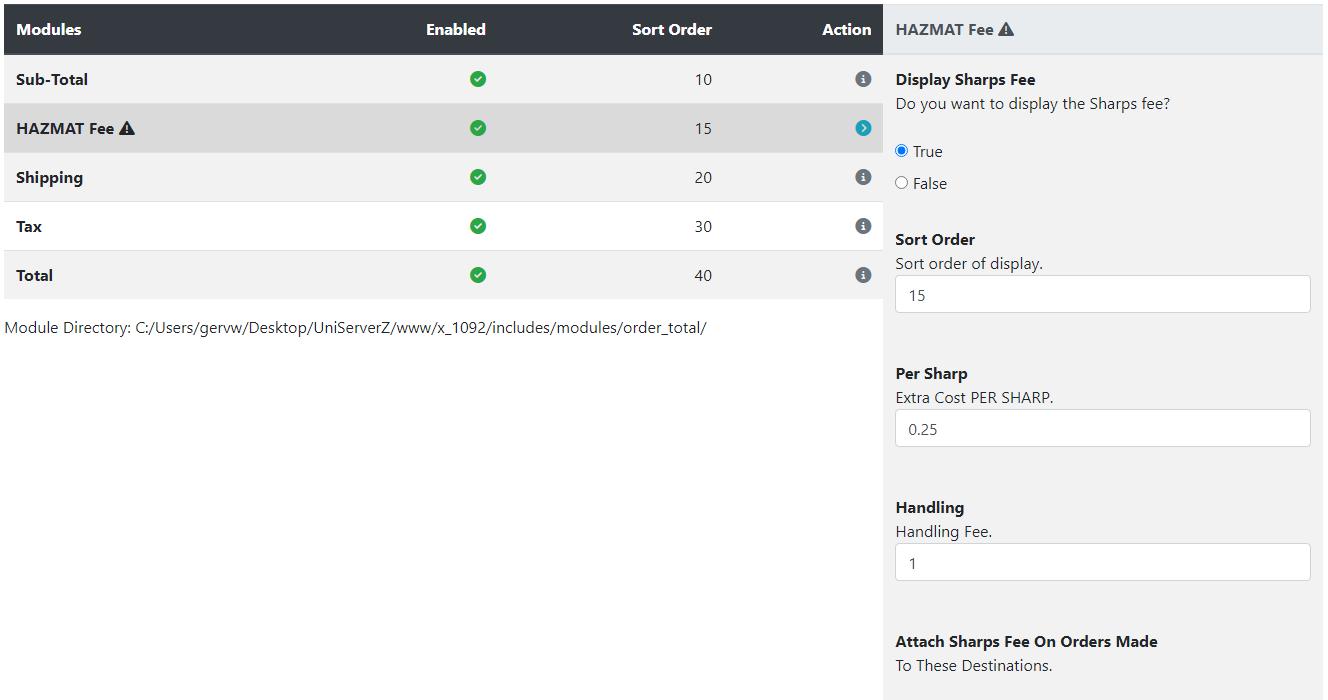The height and width of the screenshot is (700, 1328).
Task: Select True for Display Sharps Fee
Action: tap(902, 151)
